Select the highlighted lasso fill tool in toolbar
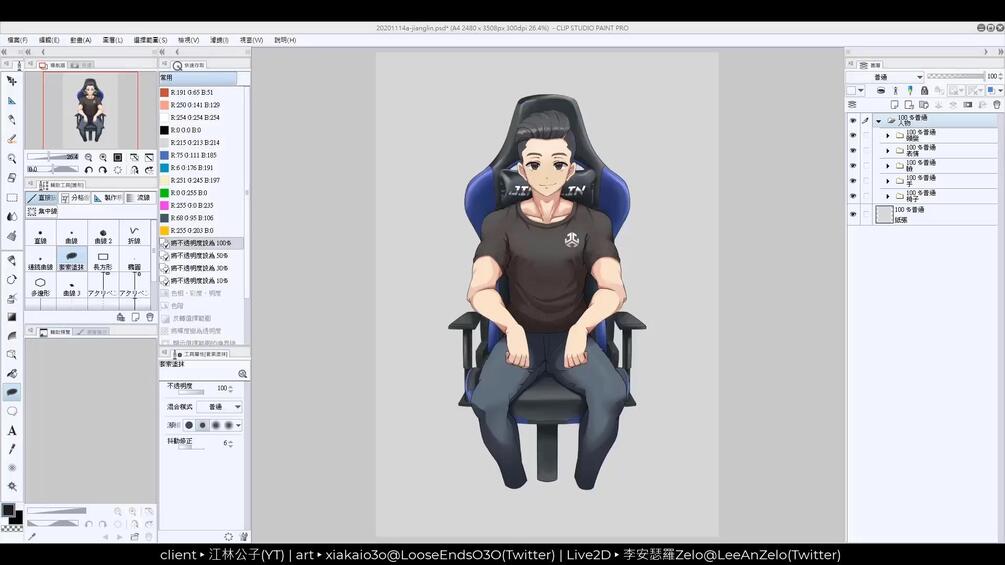The height and width of the screenshot is (565, 1005). tap(12, 392)
